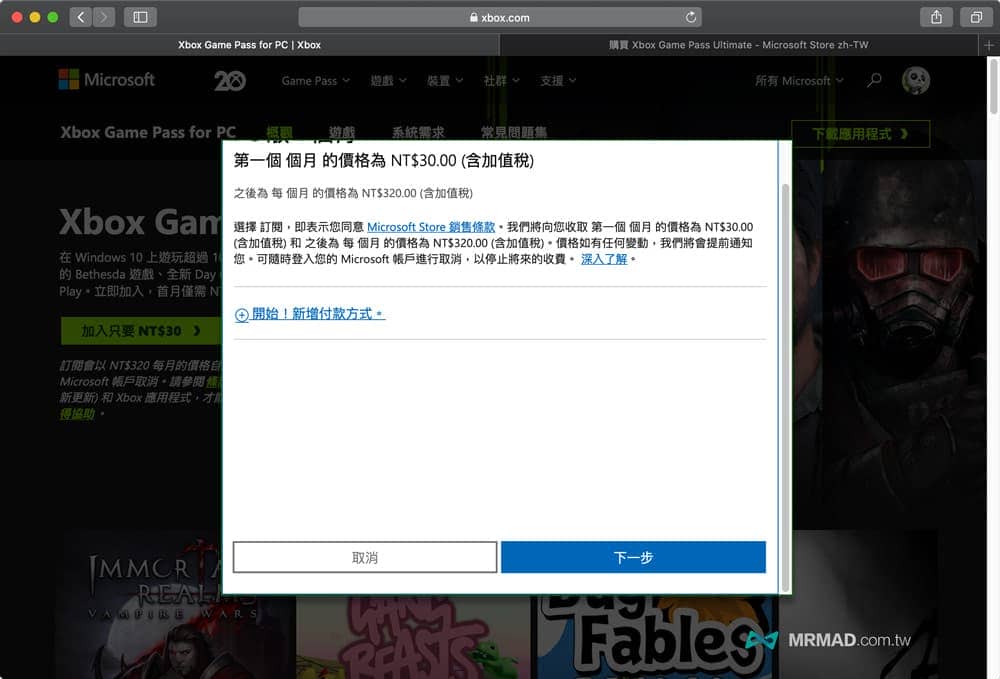Viewport: 1000px width, 679px height.
Task: Open the Safari share icon
Action: (936, 17)
